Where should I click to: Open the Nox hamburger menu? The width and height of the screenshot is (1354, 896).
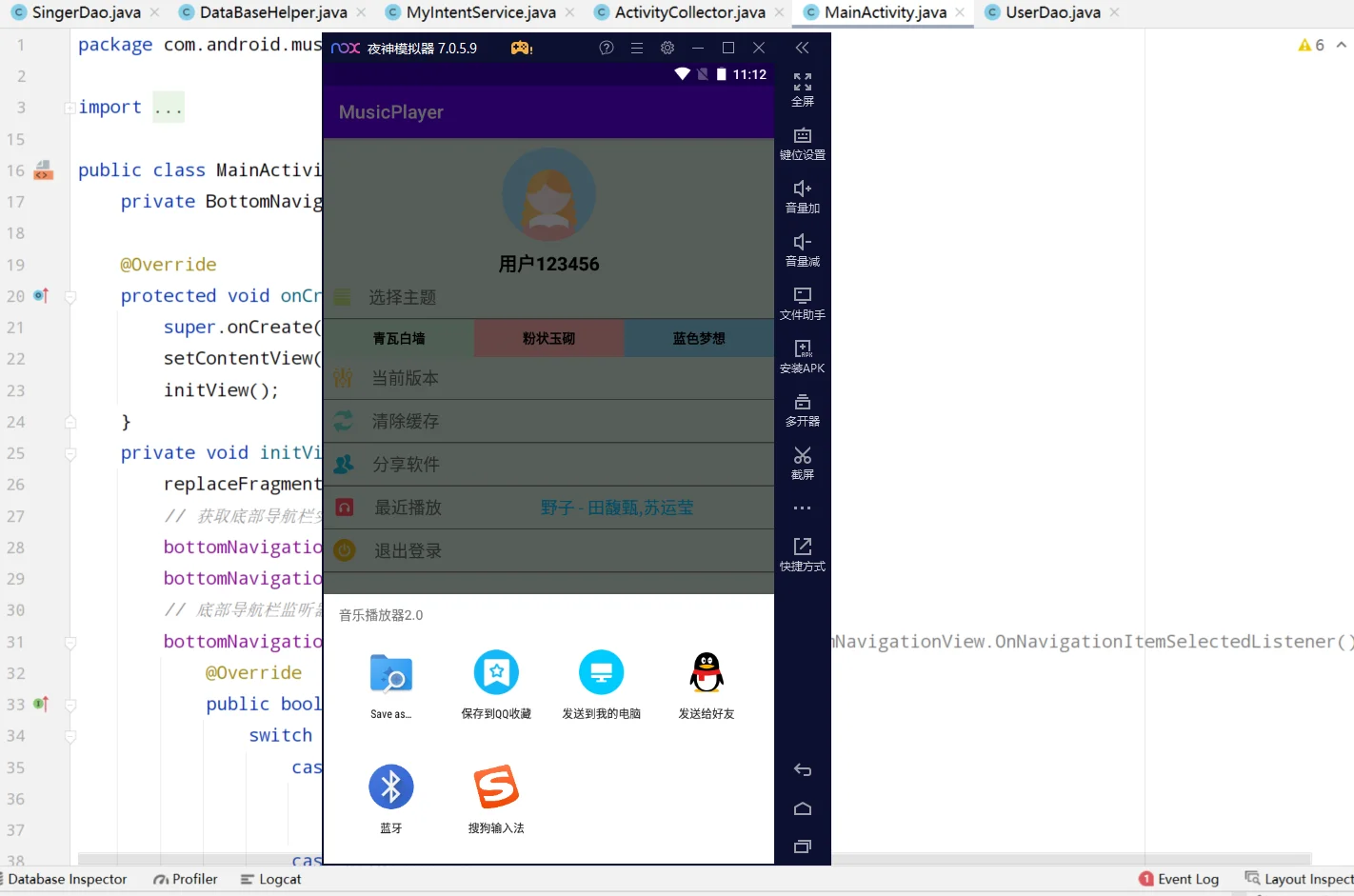click(637, 48)
